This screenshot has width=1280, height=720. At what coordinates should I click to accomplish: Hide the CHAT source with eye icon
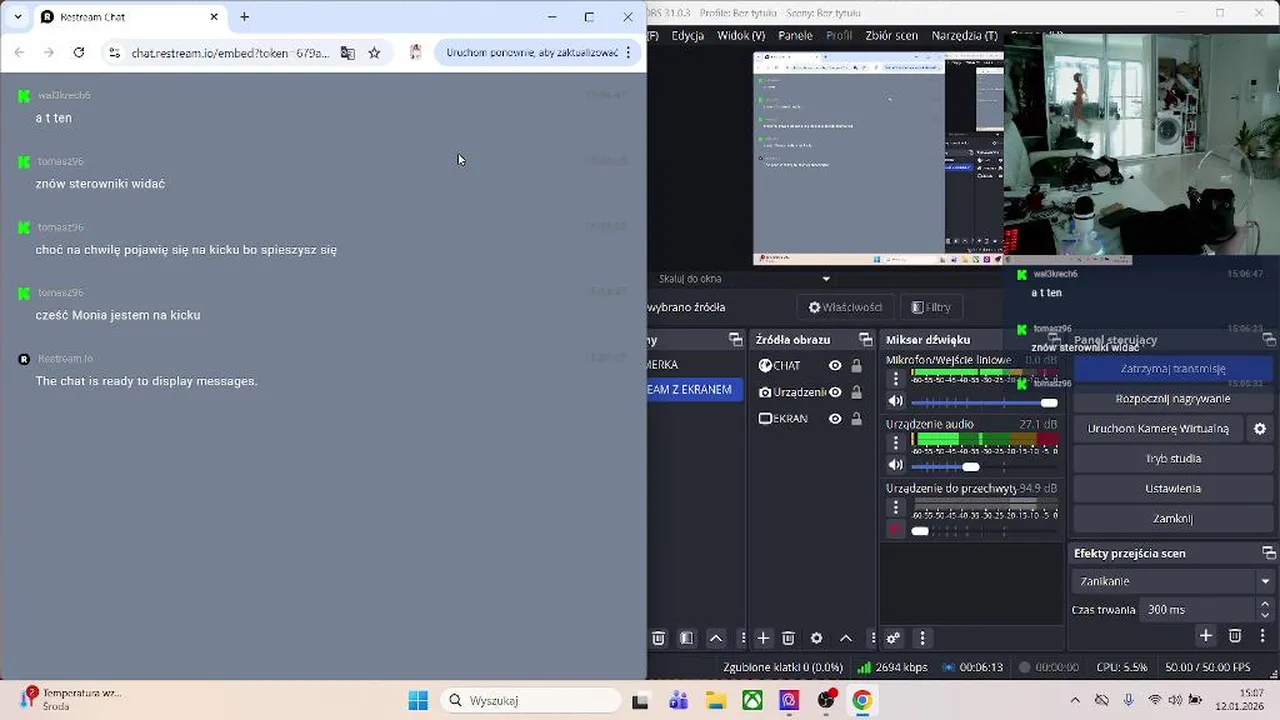835,366
